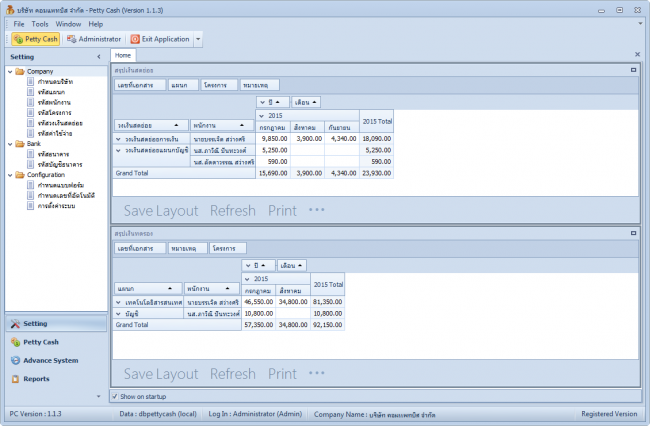Screen dimensions: 650x426
Task: Click 'Registered Version' in the status bar
Action: [x=609, y=414]
